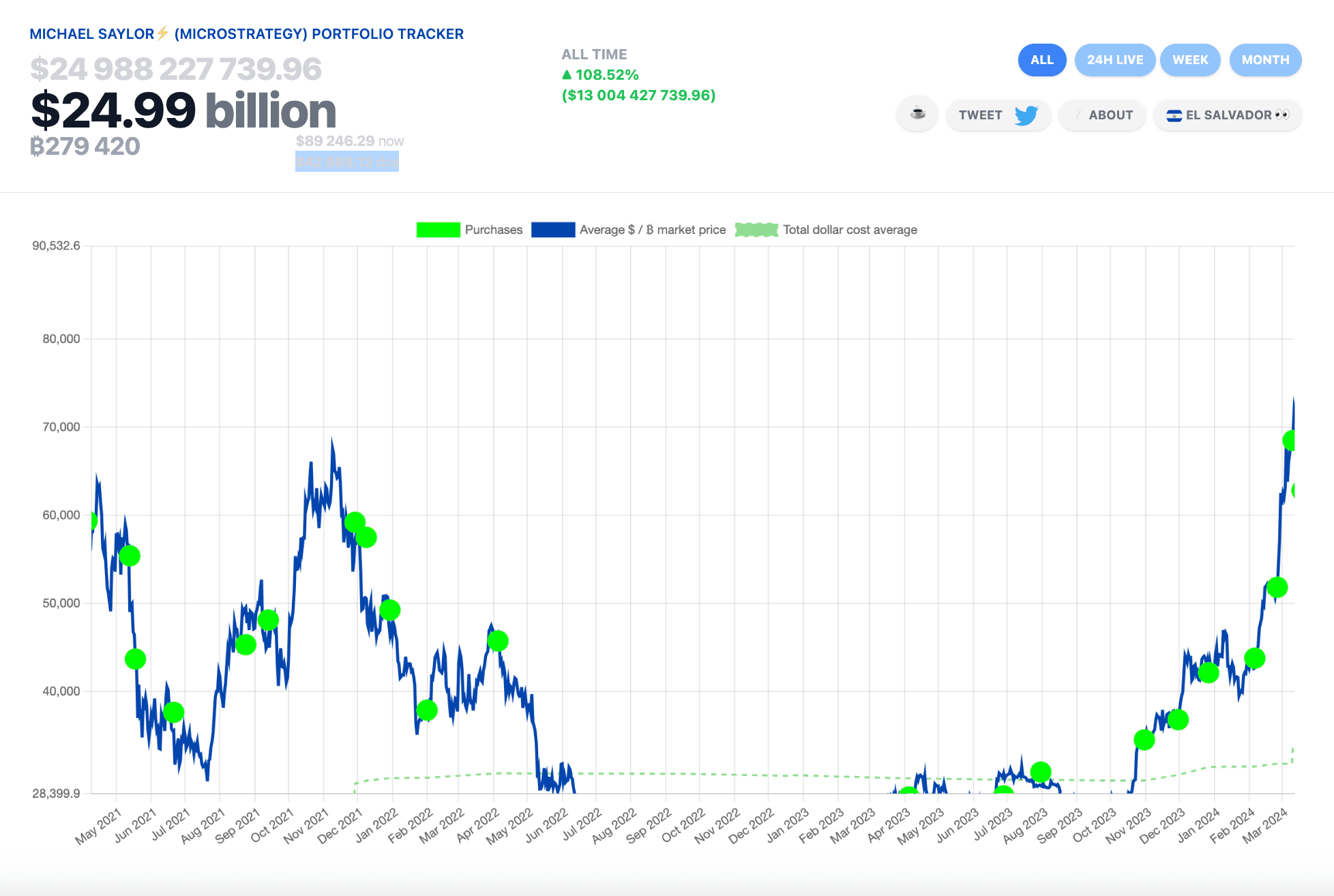
Task: Click the green Purchases color swatch
Action: tap(438, 230)
